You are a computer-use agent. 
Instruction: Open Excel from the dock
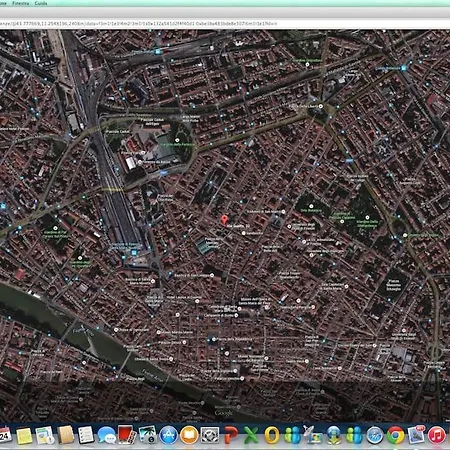pos(251,435)
